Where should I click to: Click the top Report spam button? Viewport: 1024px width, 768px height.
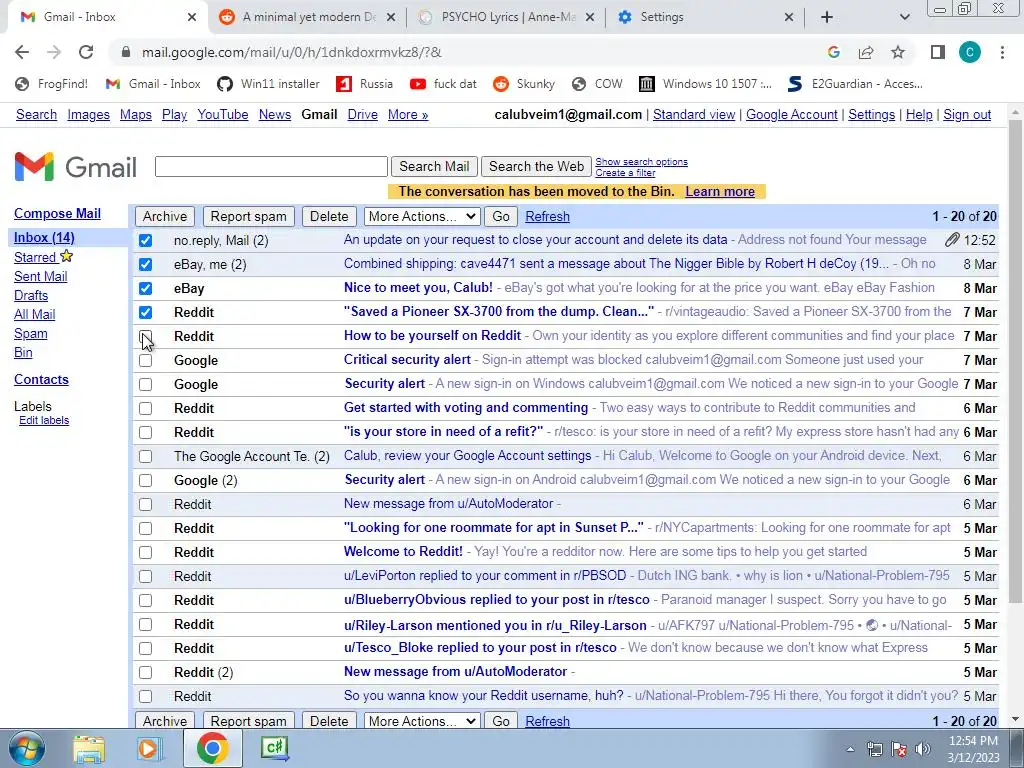pyautogui.click(x=248, y=216)
